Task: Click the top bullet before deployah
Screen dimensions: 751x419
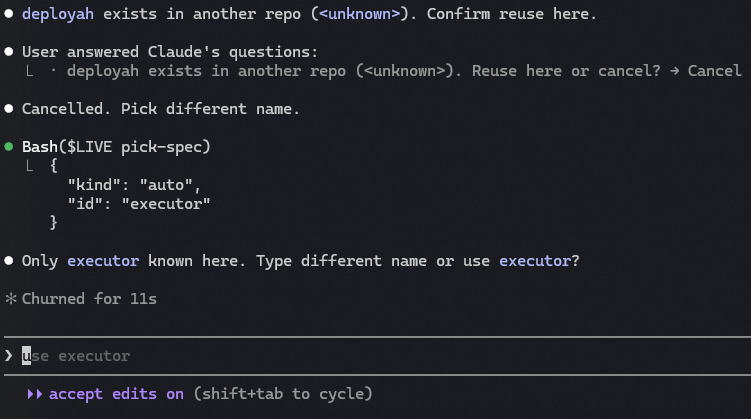Action: coord(9,13)
